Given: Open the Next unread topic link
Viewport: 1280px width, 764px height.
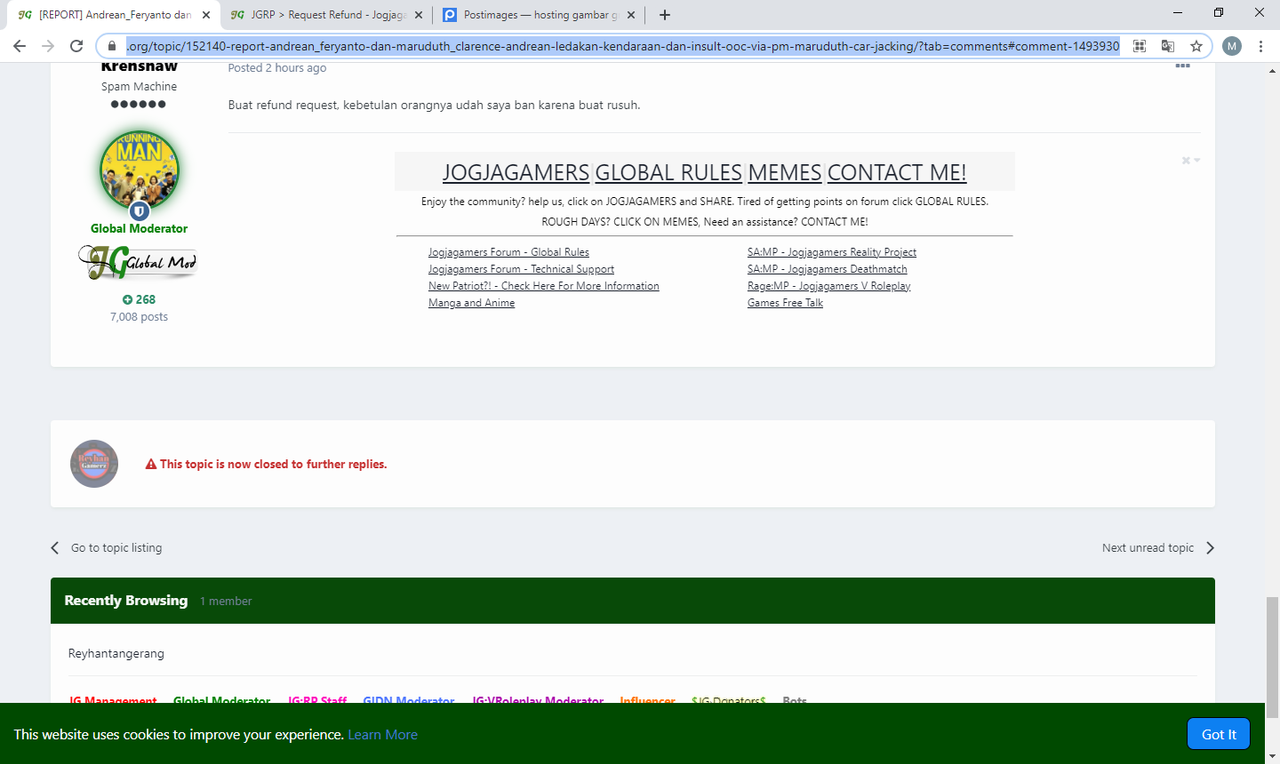Looking at the screenshot, I should click(1148, 548).
